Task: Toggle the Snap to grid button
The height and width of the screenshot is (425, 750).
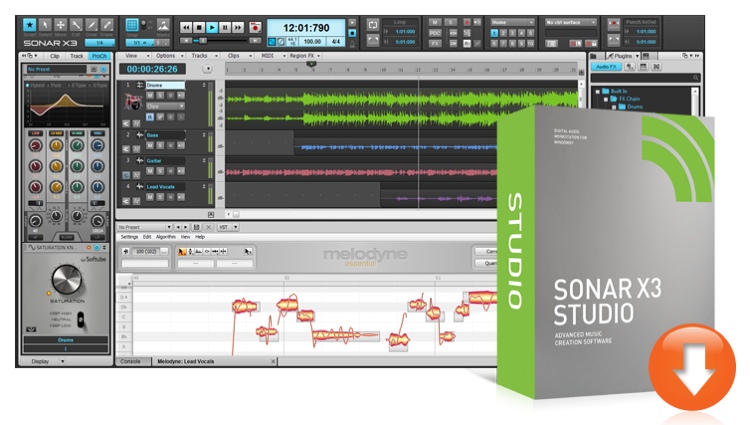Action: (x=132, y=24)
